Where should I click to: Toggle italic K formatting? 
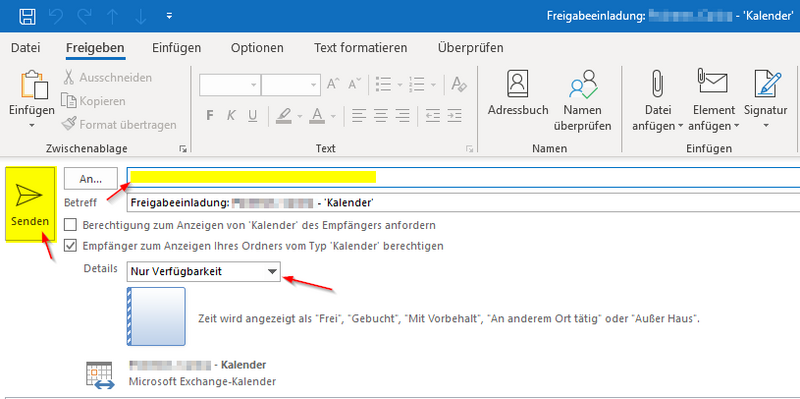click(231, 116)
